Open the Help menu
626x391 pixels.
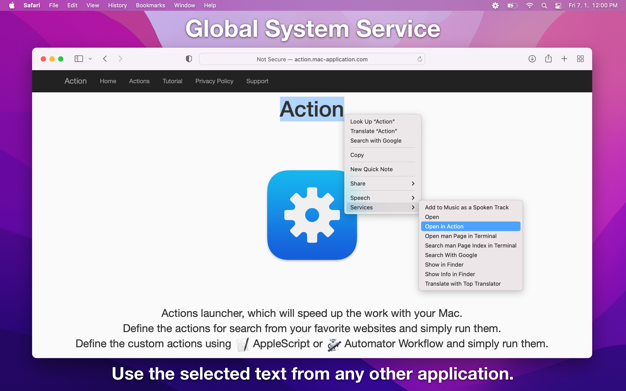pos(210,6)
